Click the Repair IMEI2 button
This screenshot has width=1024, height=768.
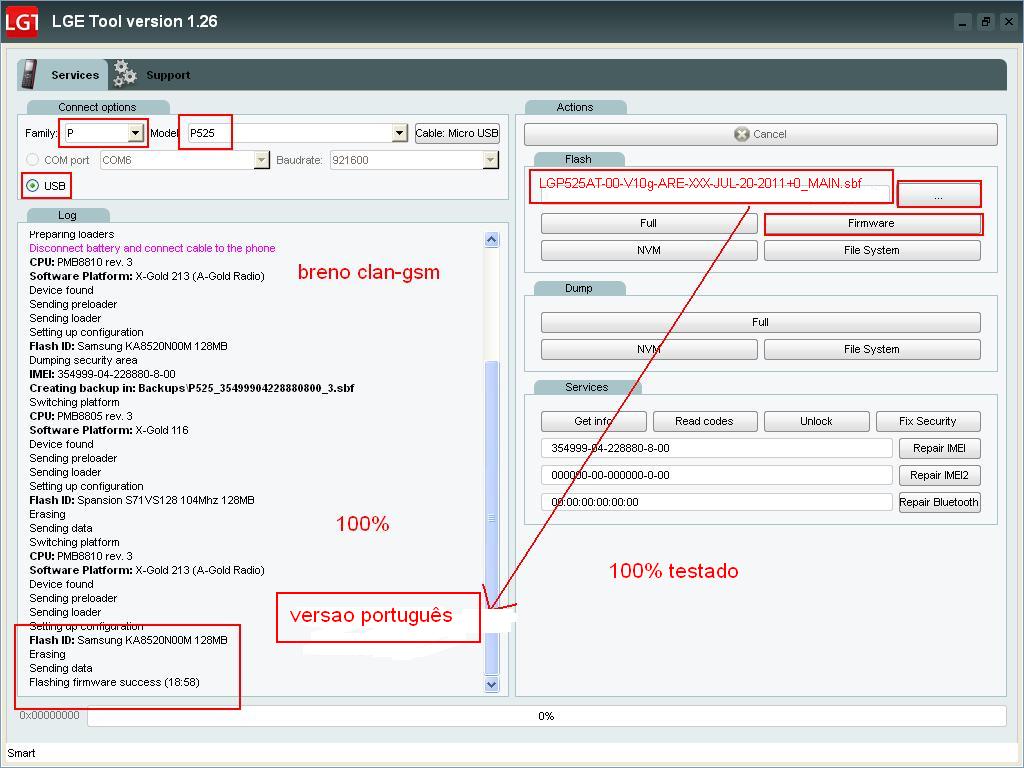[x=939, y=475]
